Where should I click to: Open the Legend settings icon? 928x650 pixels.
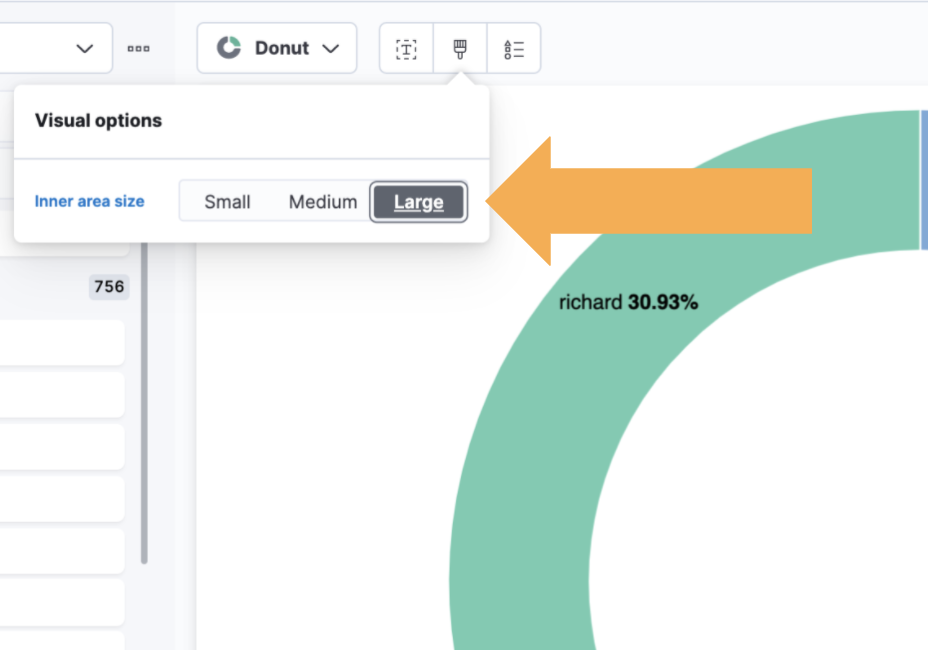pos(514,48)
